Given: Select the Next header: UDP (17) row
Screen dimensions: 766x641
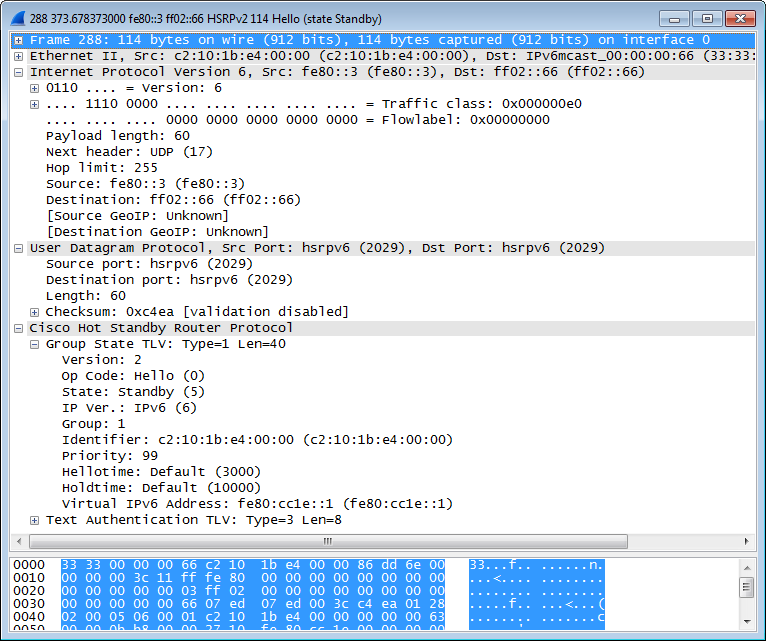Looking at the screenshot, I should 129,152.
